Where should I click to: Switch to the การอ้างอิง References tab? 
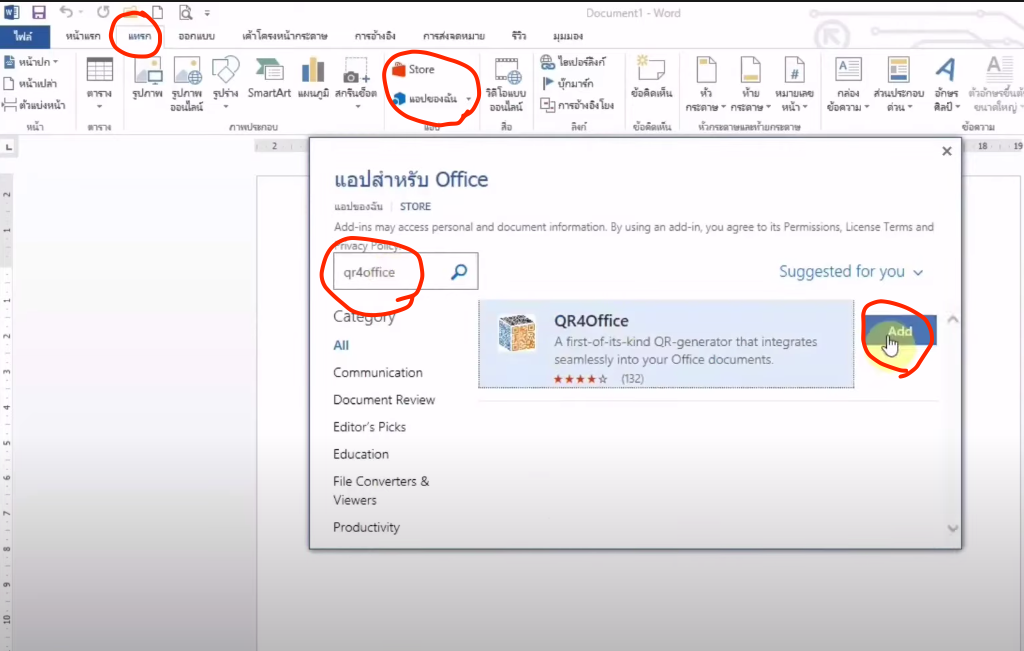375,37
